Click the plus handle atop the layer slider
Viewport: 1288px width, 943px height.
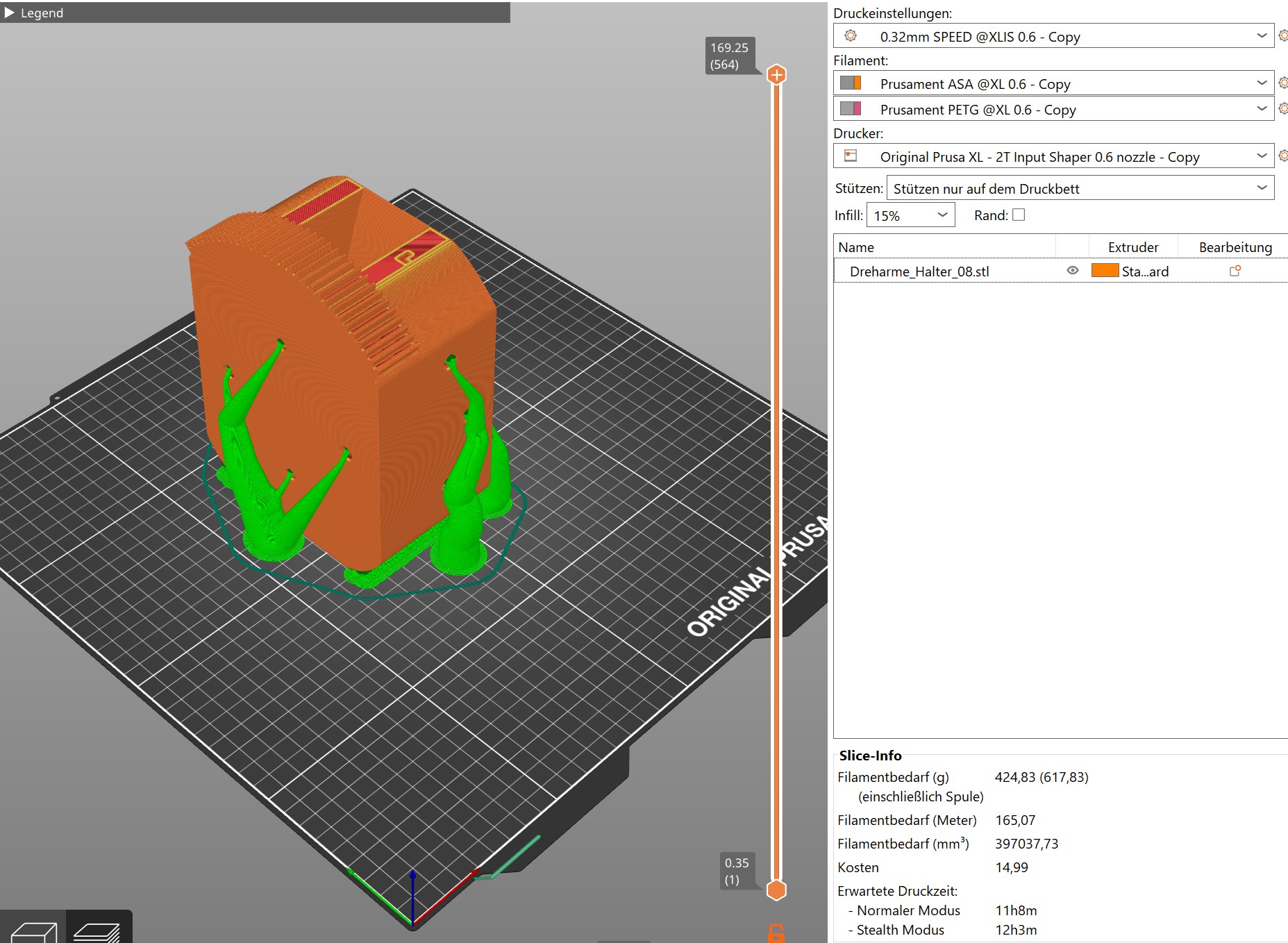776,74
